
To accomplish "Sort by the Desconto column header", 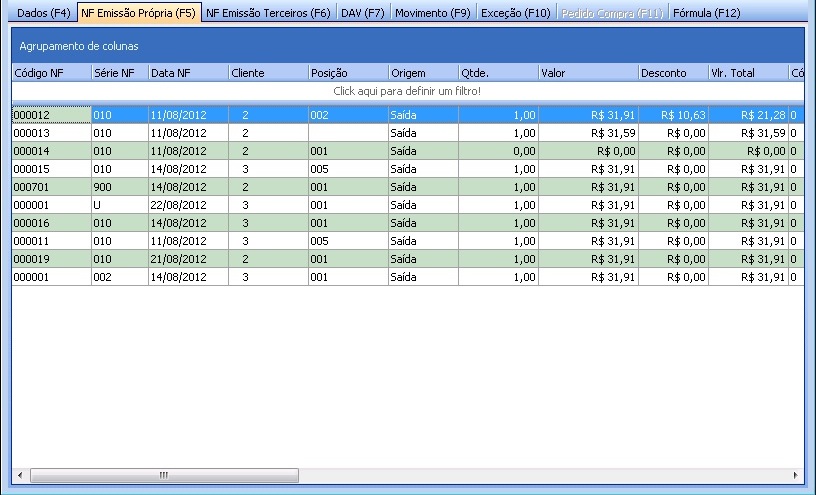I will 672,73.
